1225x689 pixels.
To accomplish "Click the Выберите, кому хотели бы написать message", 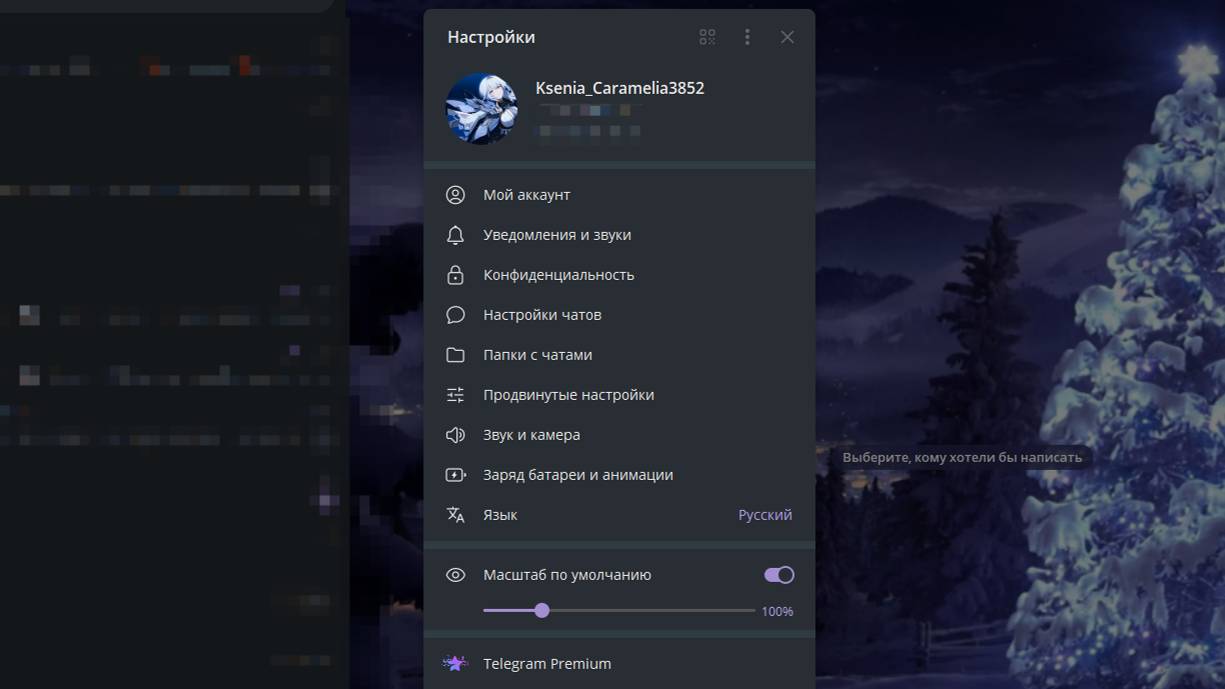I will click(x=962, y=457).
